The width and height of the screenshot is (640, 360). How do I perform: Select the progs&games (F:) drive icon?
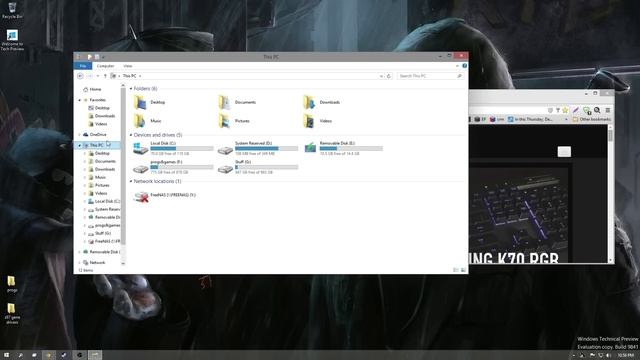tap(140, 168)
